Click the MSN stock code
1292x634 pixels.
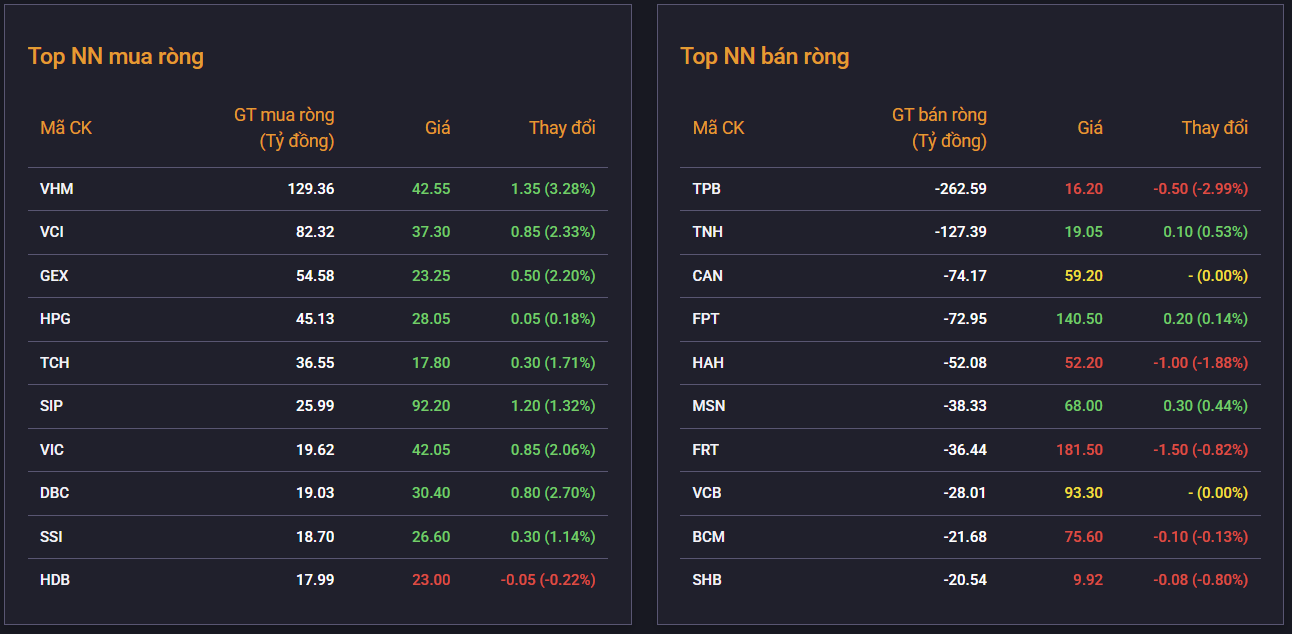709,406
